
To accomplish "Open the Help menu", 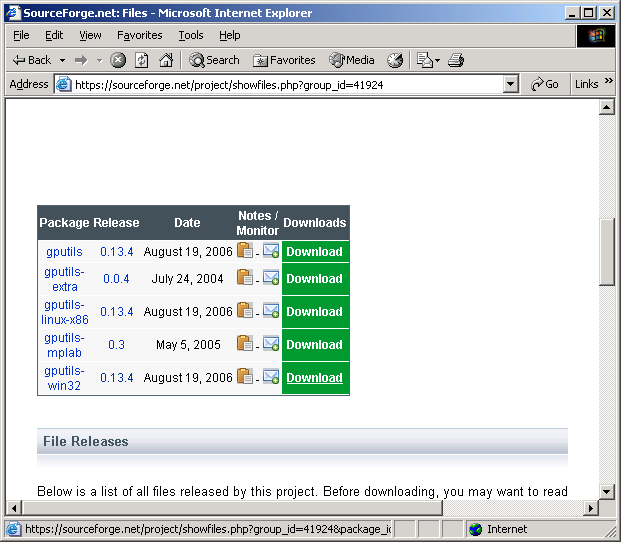I will 229,36.
